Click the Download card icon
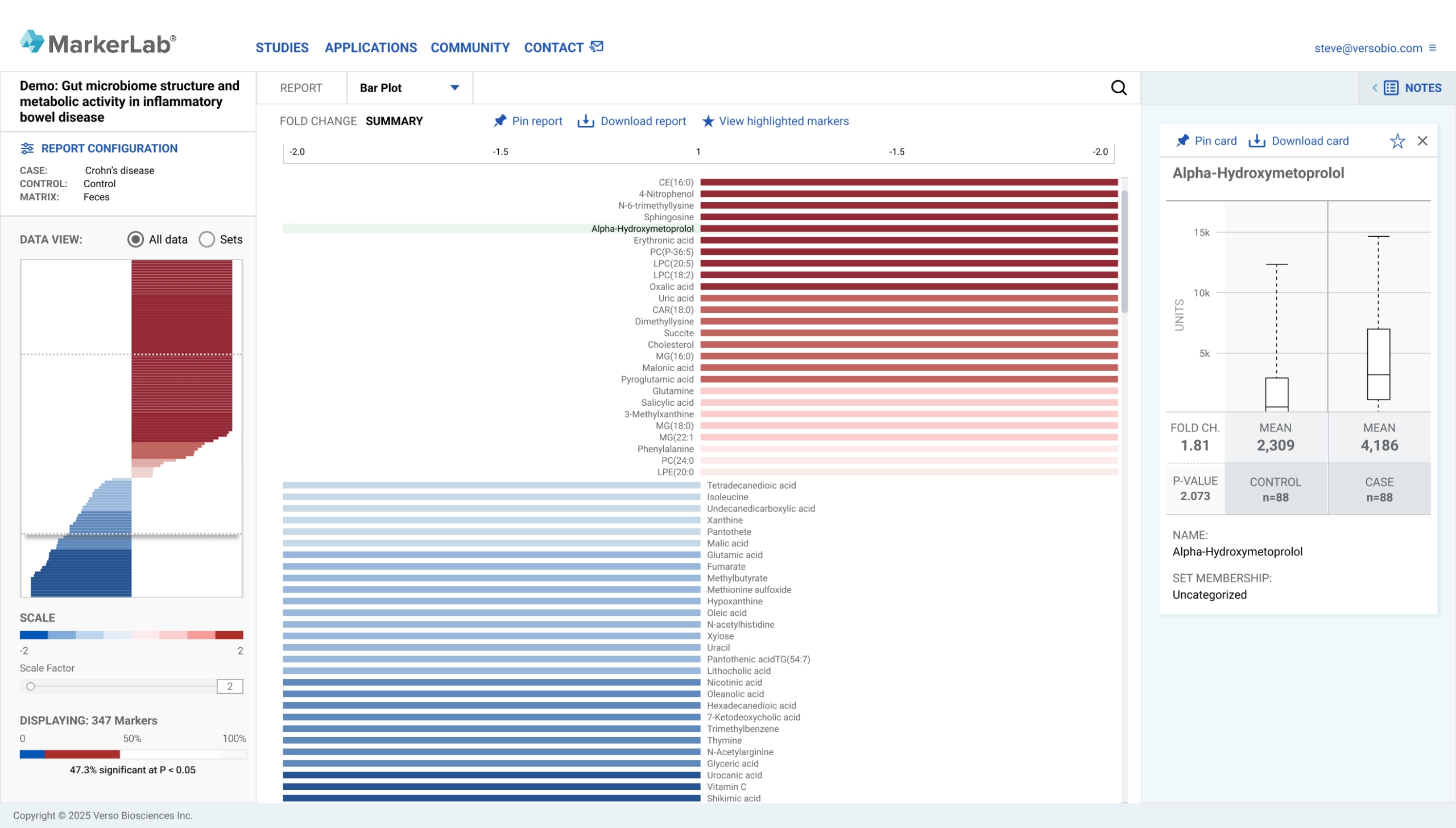Viewport: 1456px width, 828px height. (x=1256, y=141)
